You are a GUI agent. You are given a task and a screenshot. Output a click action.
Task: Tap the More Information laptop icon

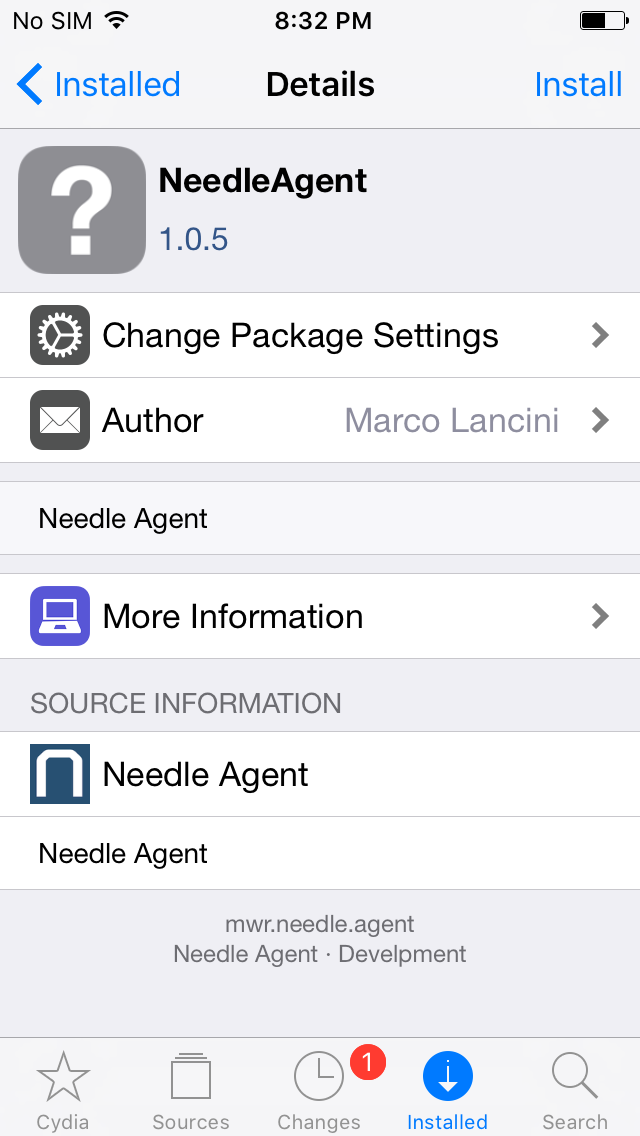click(x=60, y=616)
